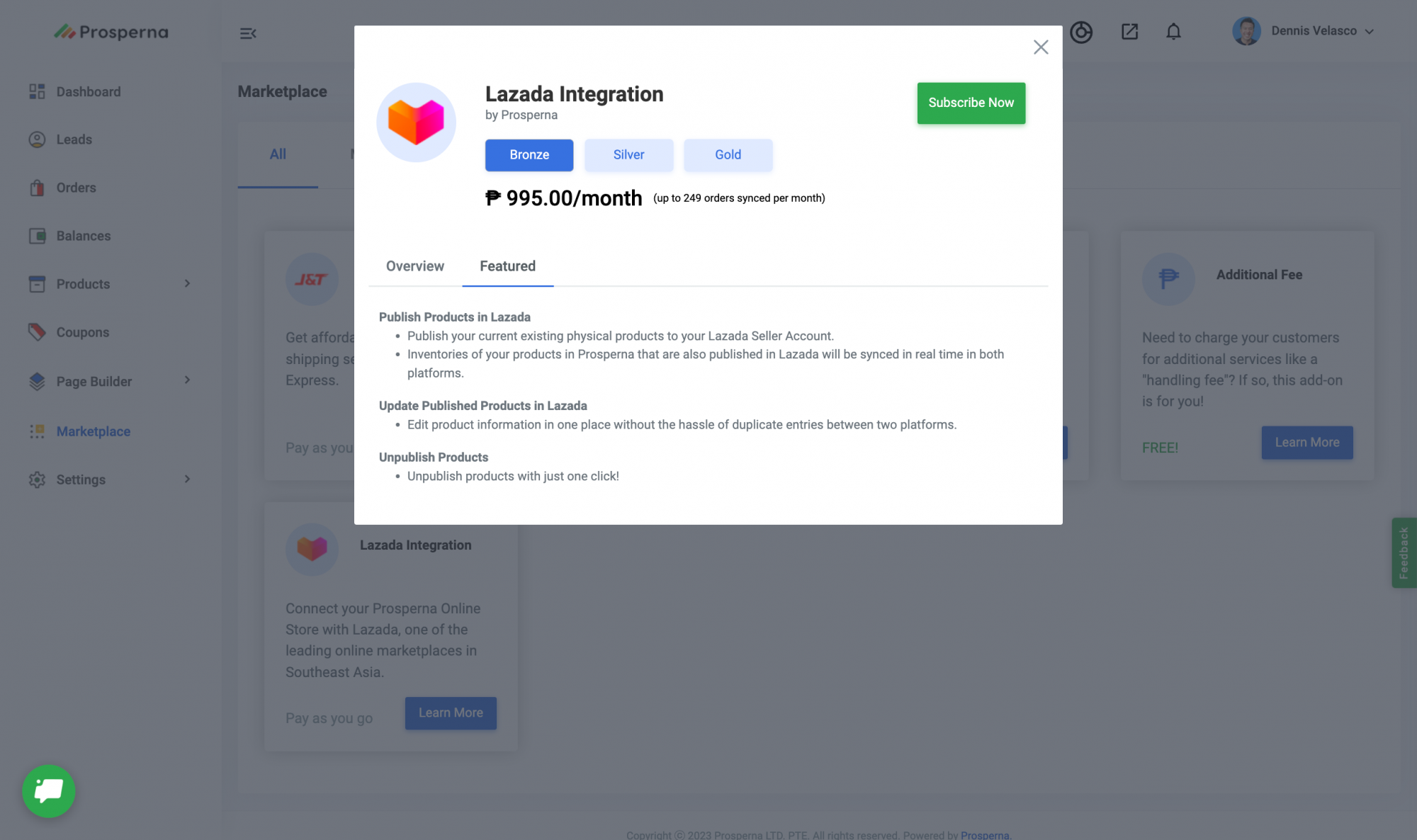Screen dimensions: 1417x840
Task: Expand the Page Builder submenu chevron
Action: (187, 380)
